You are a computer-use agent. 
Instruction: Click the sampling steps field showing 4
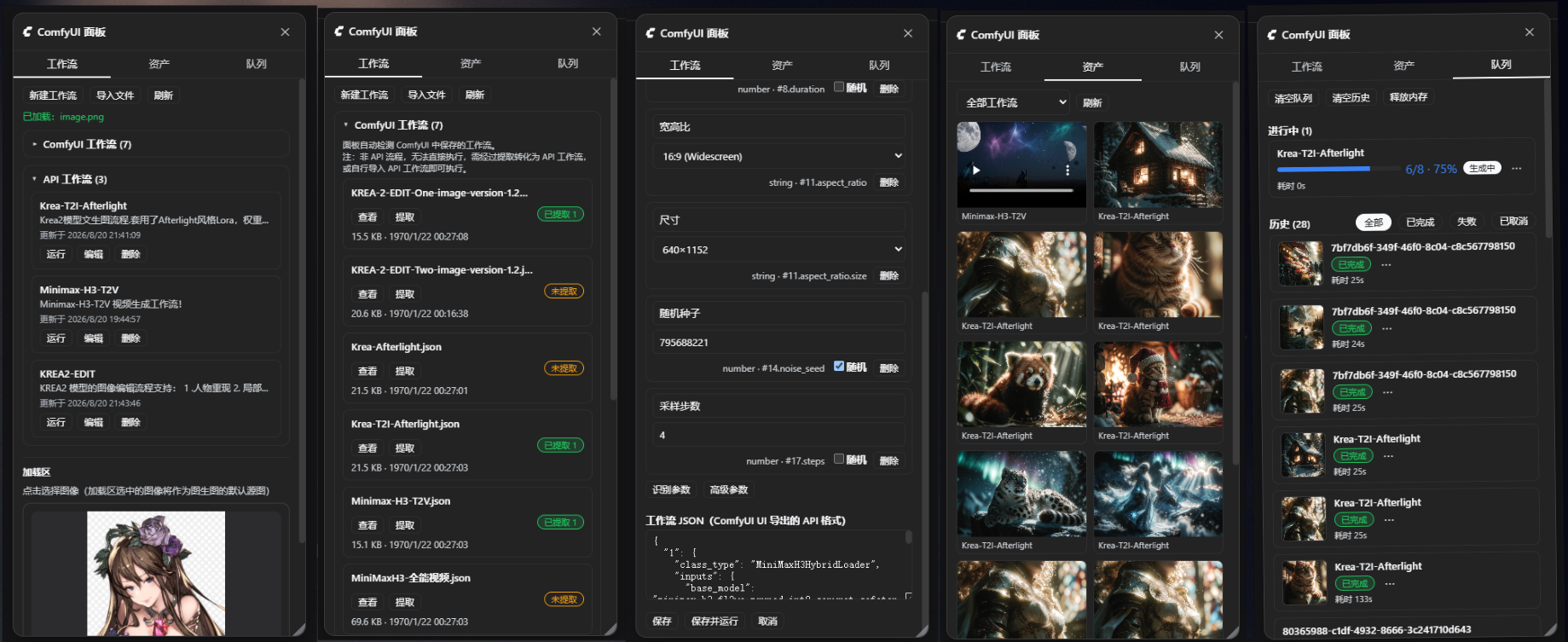779,435
